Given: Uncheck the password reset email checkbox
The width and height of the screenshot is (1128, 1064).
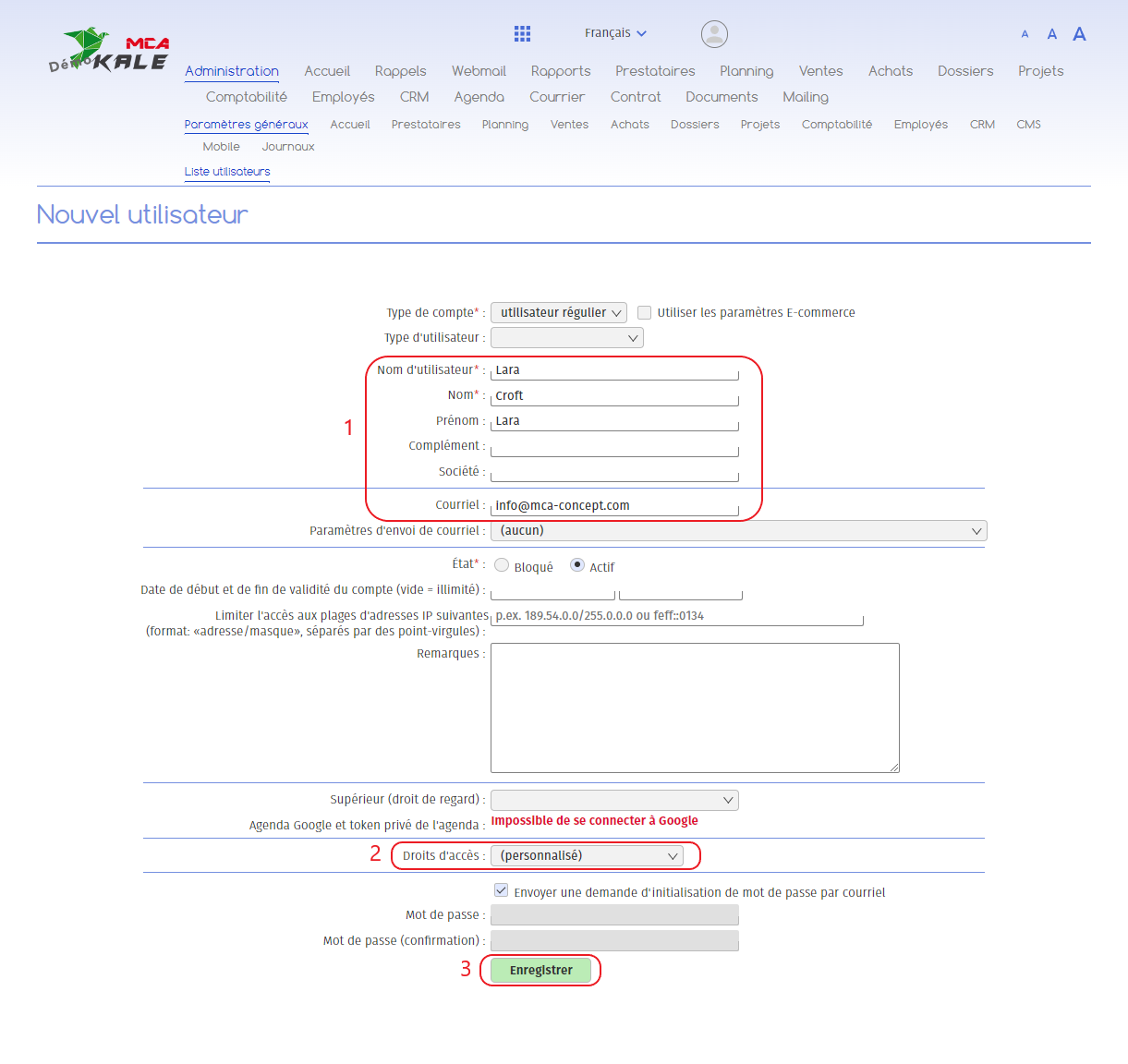Looking at the screenshot, I should (x=501, y=890).
